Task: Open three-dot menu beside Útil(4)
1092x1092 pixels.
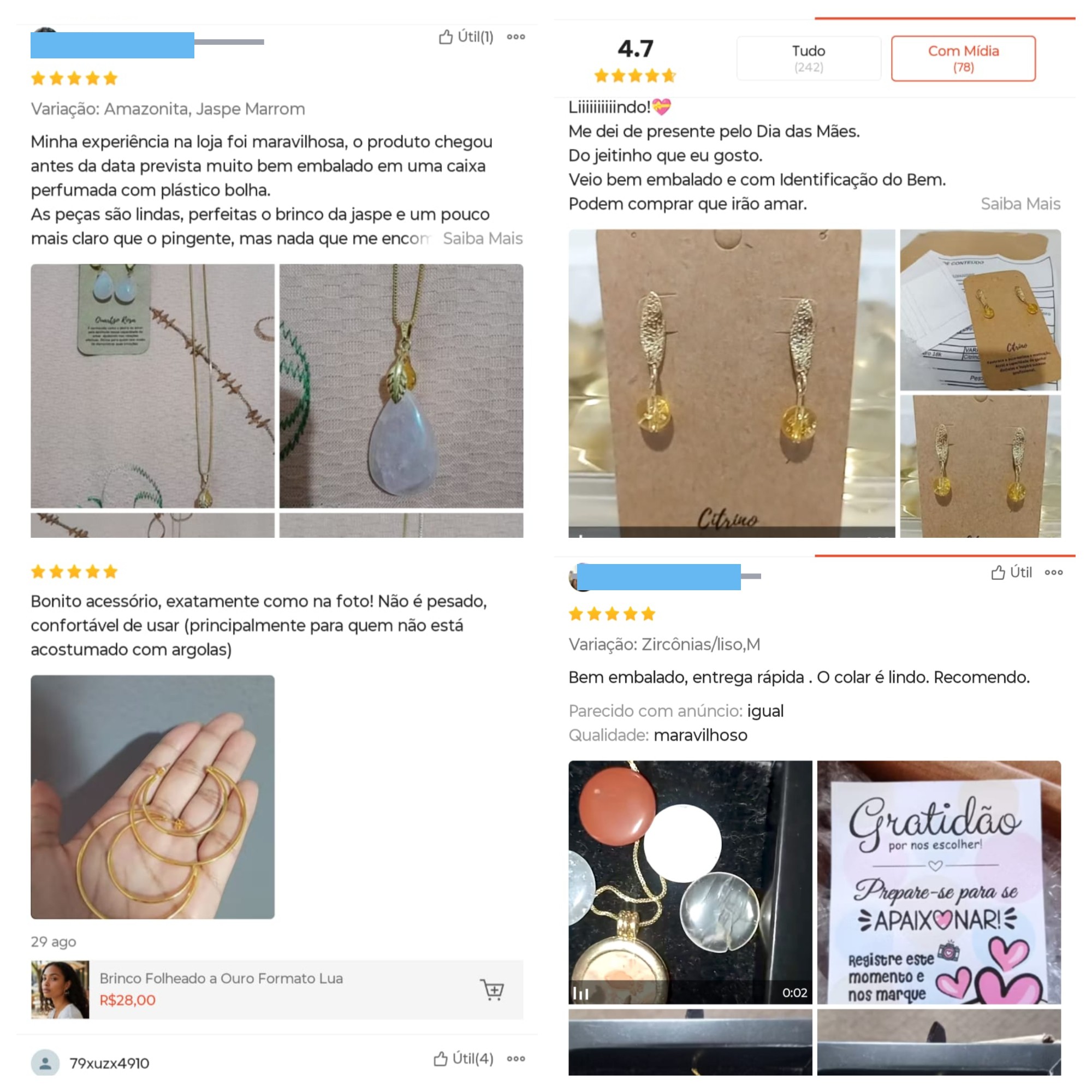Action: pyautogui.click(x=515, y=1059)
